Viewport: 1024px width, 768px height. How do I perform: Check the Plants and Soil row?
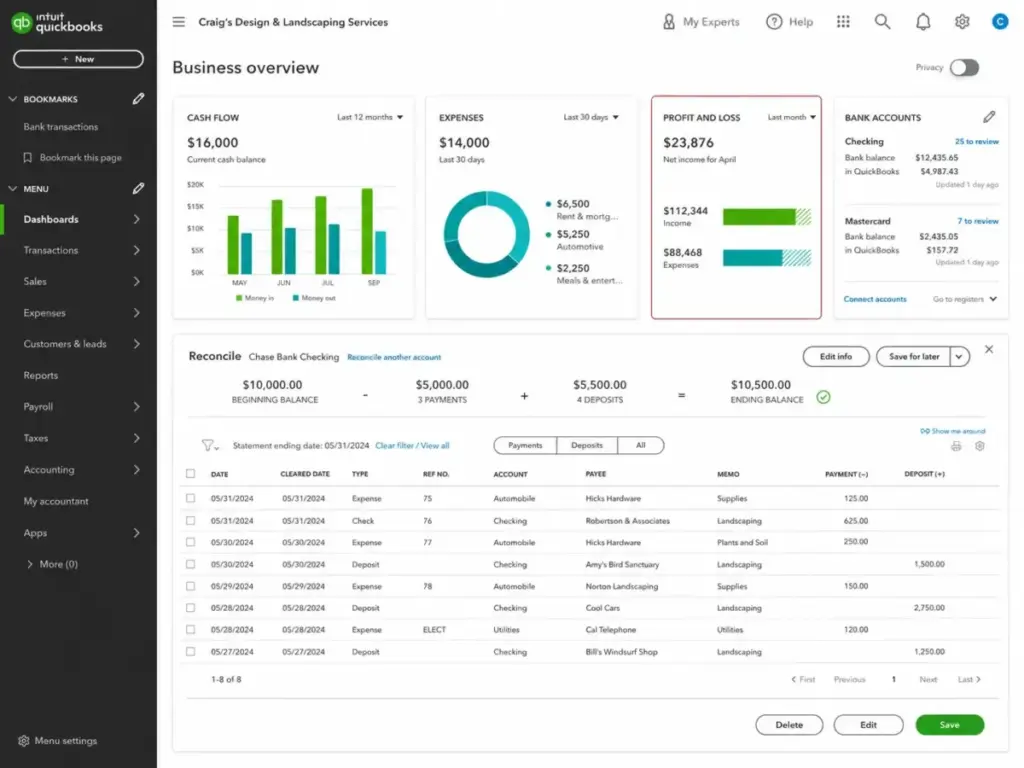pos(191,542)
